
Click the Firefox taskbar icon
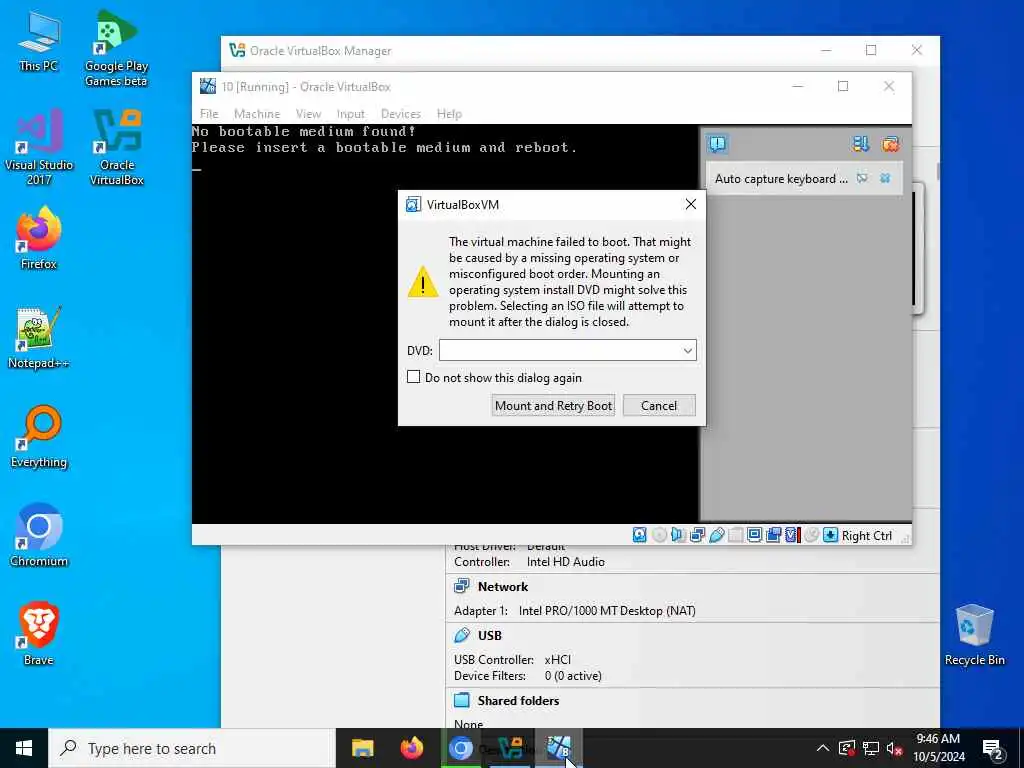(411, 748)
